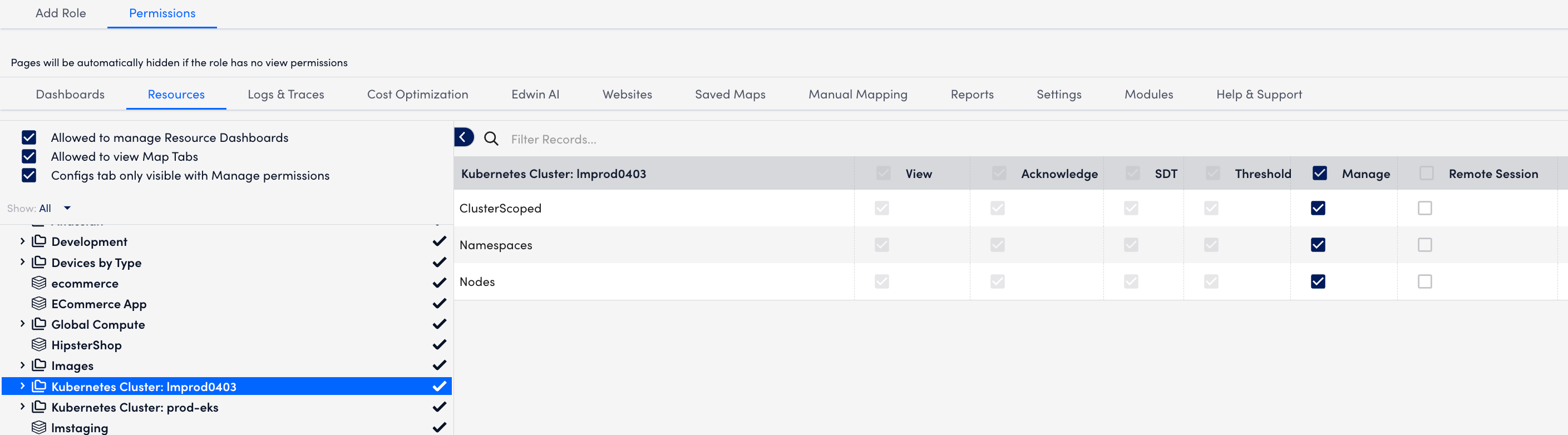Expand Kubernetes Cluster: prod-eks group
This screenshot has width=1568, height=435.
click(22, 407)
